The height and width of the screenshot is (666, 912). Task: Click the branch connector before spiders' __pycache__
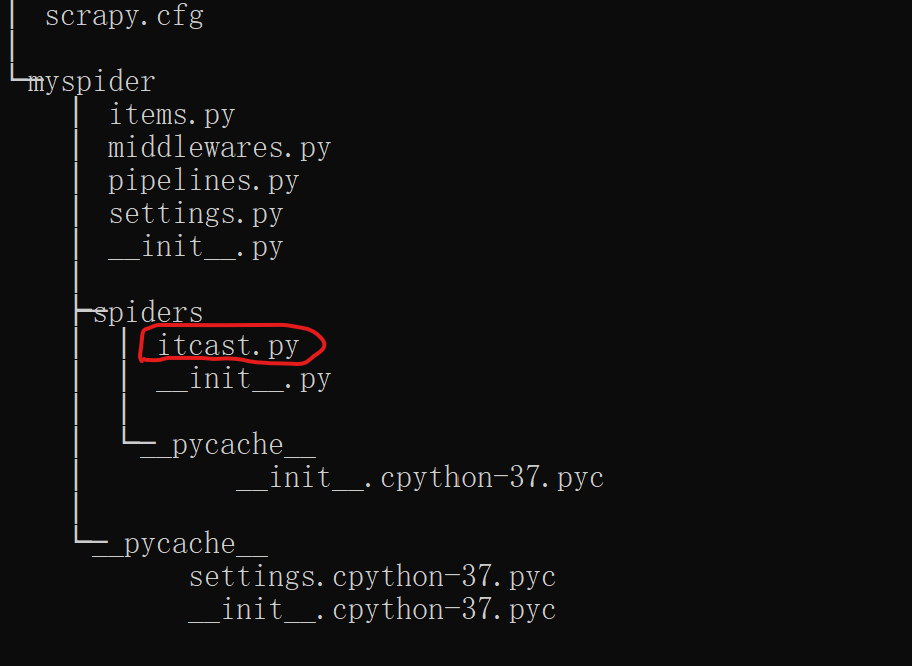point(133,439)
